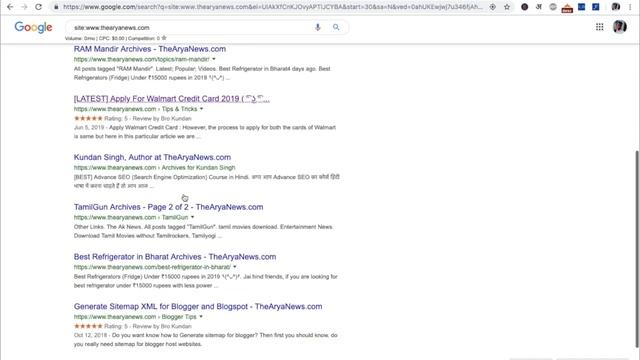Click the Archives for Kundan Singh breadcrumb
Image resolution: width=640 pixels, height=360 pixels.
pyautogui.click(x=198, y=167)
